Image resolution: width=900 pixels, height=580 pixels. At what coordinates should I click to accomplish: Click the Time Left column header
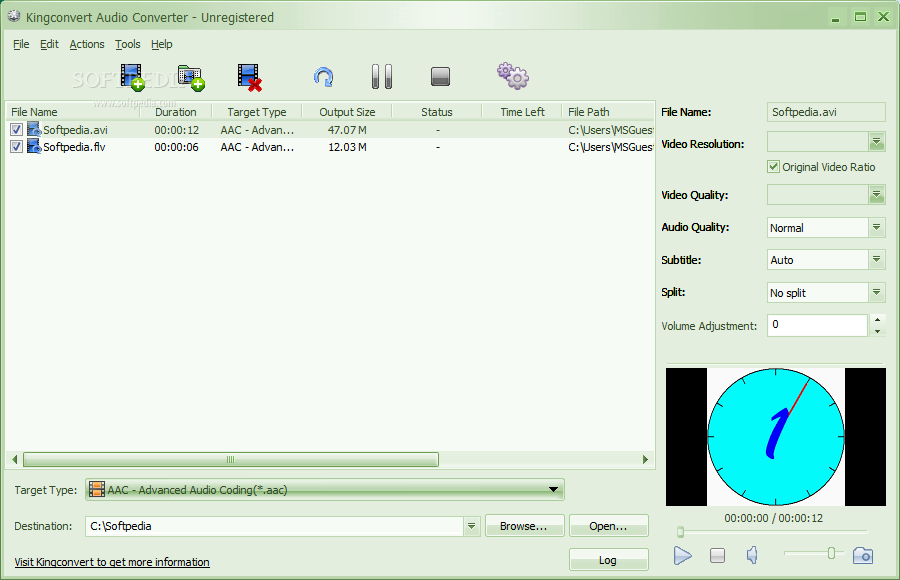(x=522, y=112)
